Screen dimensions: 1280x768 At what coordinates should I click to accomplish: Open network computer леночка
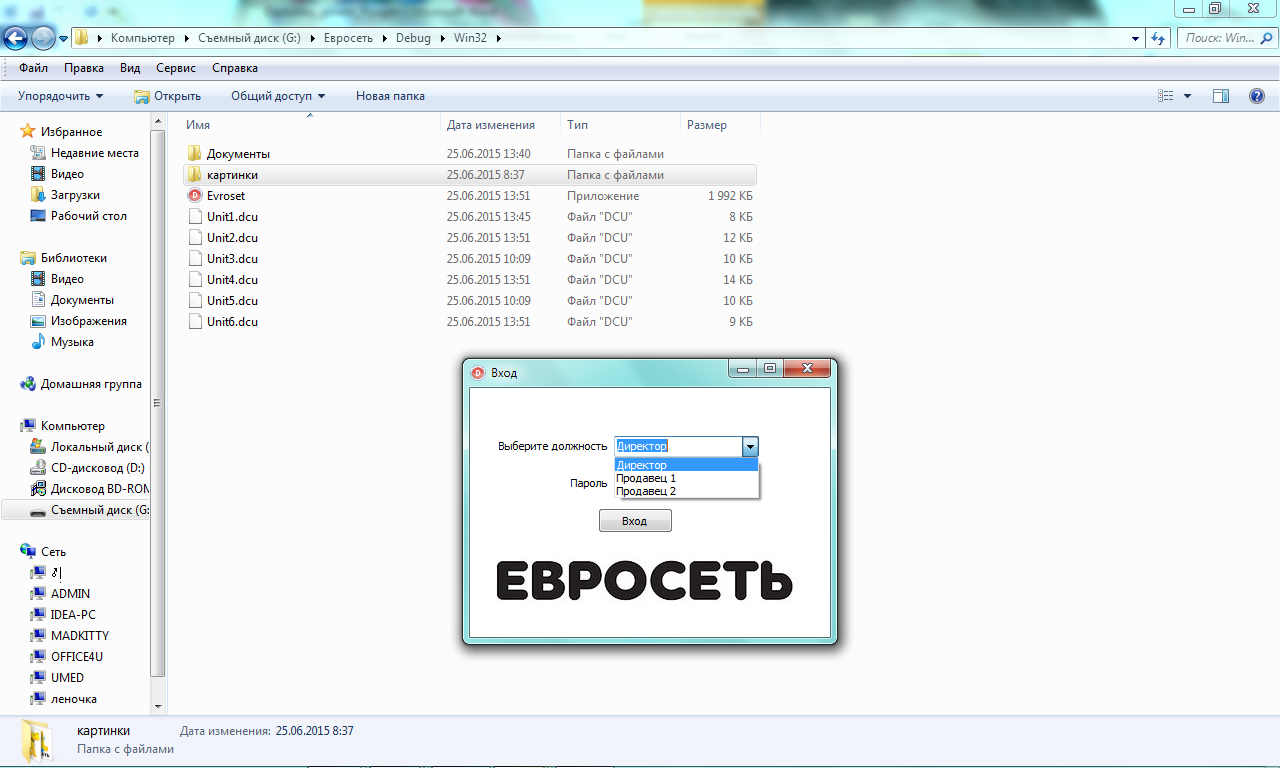tap(74, 699)
